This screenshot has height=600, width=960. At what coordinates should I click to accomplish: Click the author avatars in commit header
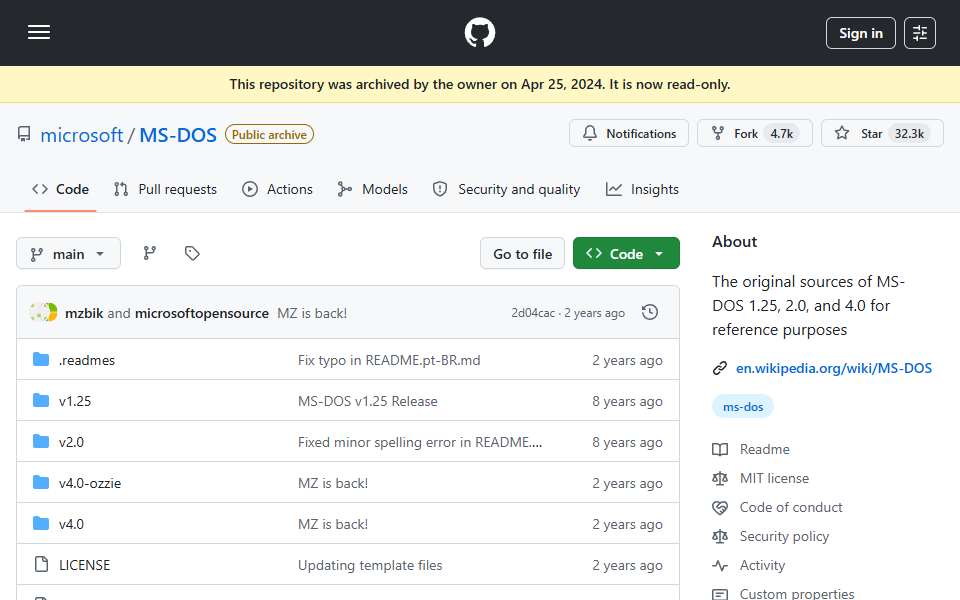click(x=43, y=312)
